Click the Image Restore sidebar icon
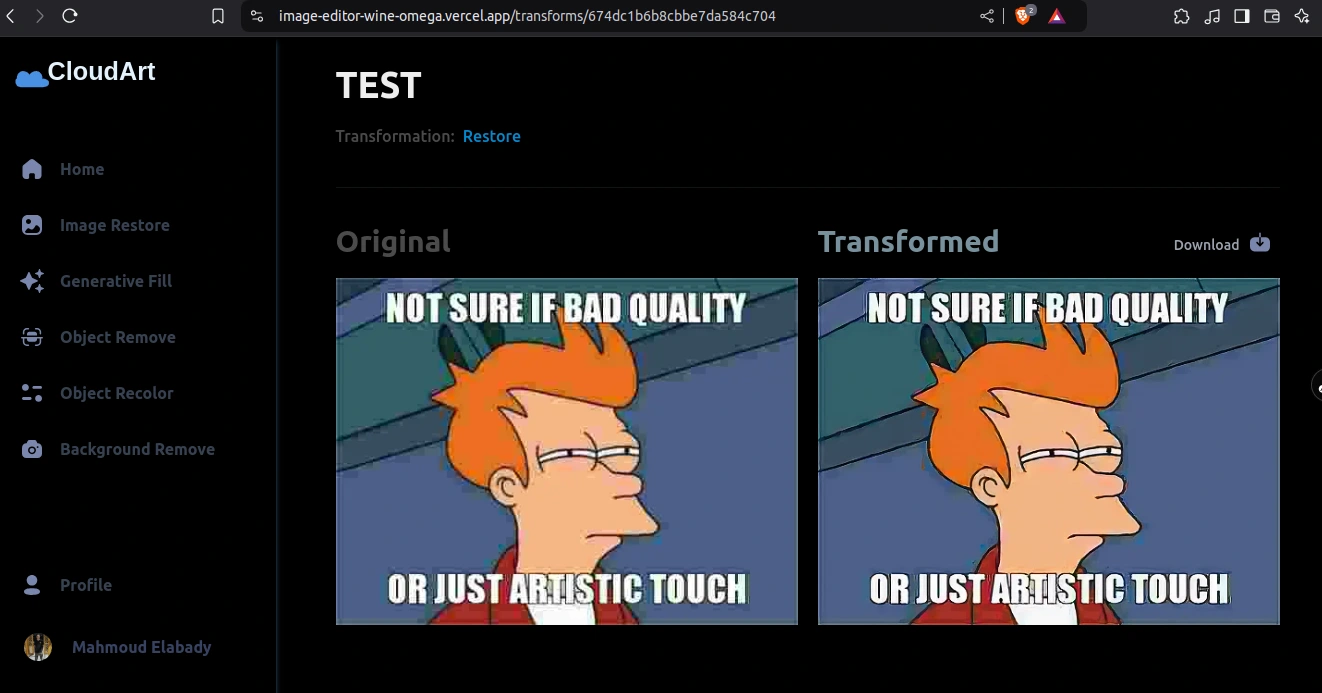 click(x=32, y=225)
